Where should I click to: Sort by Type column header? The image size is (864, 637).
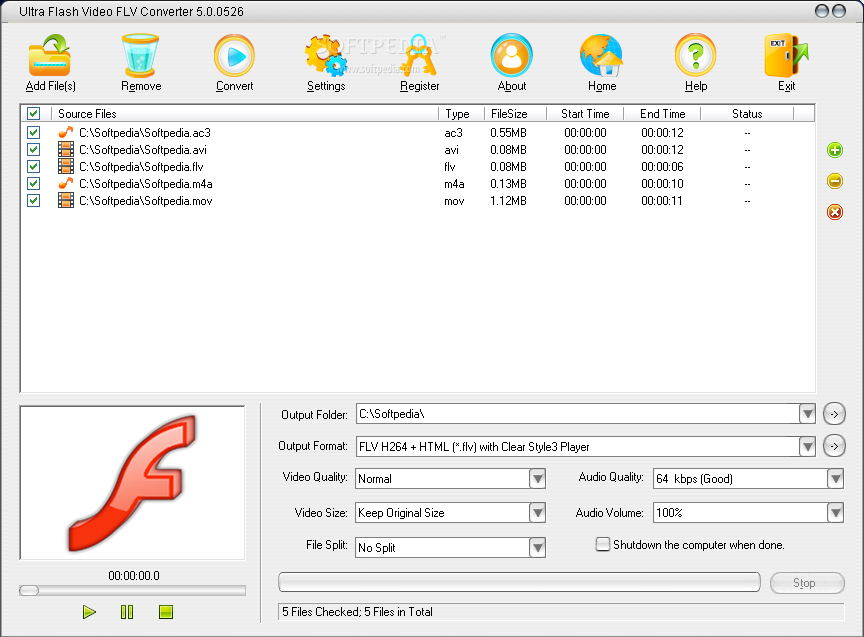tap(461, 114)
